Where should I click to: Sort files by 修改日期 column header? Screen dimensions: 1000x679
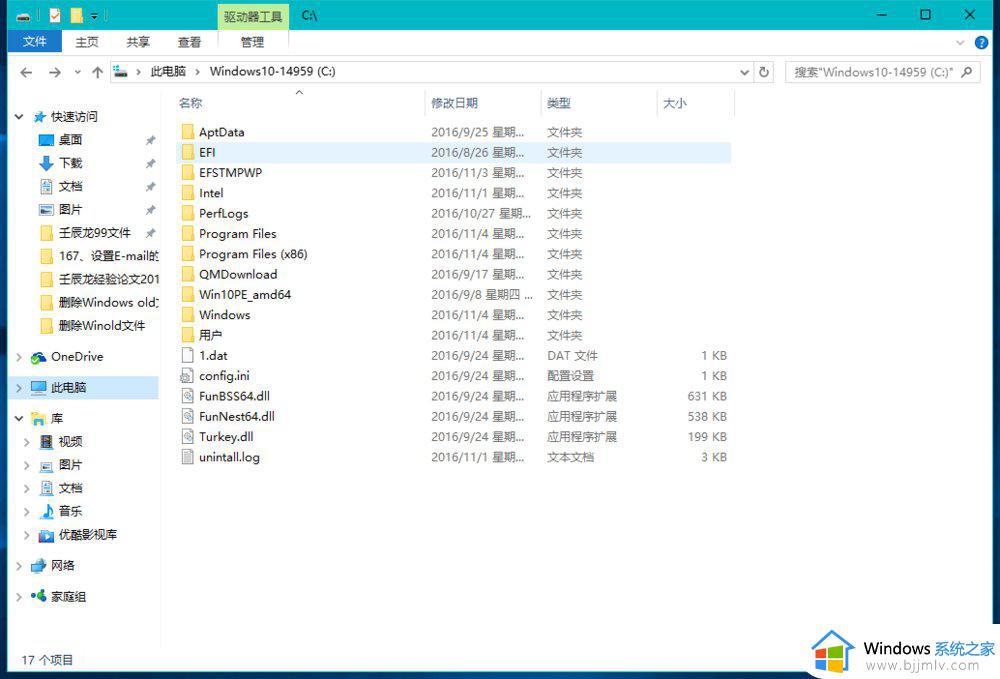(x=483, y=103)
